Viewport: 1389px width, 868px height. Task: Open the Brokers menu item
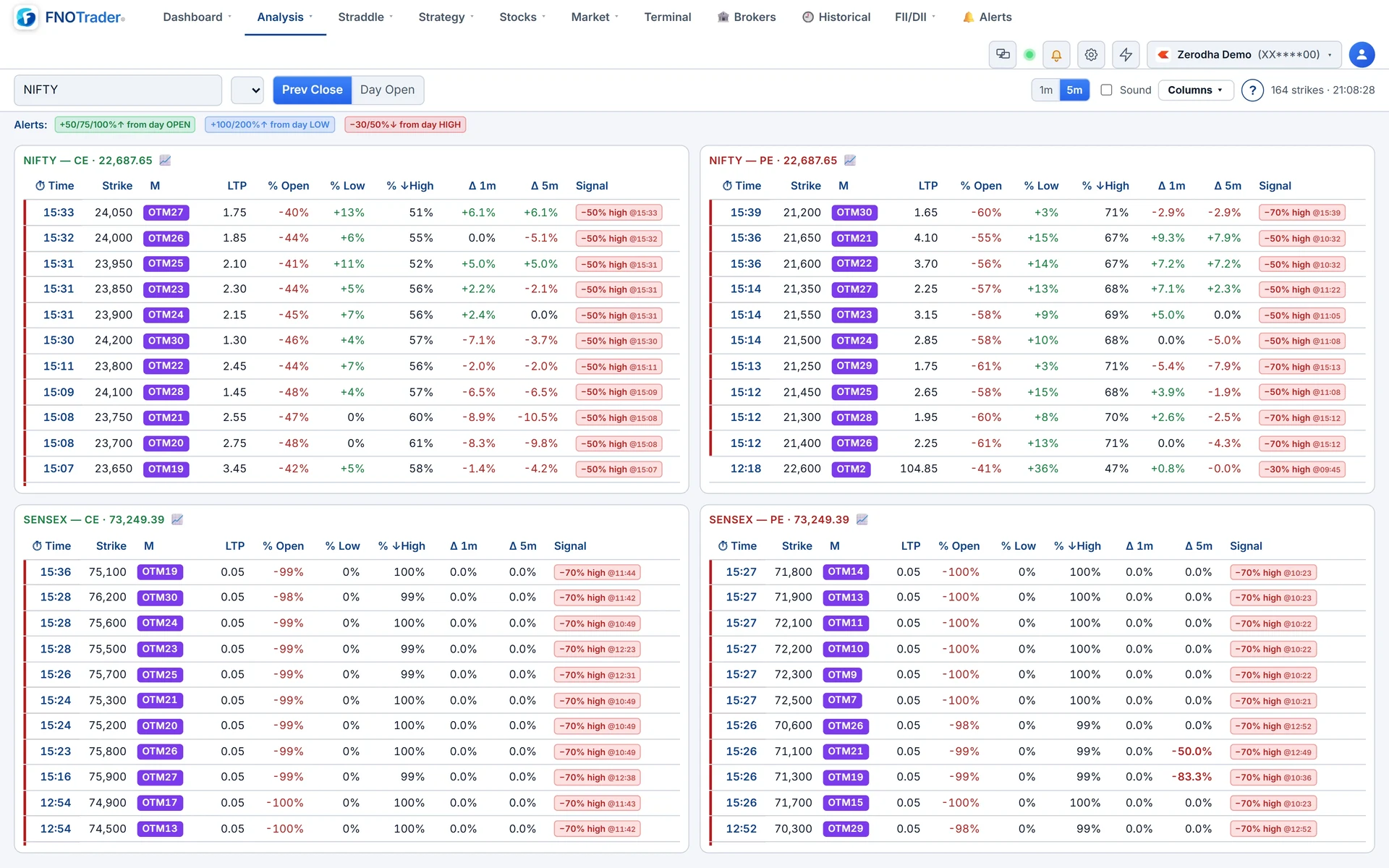coord(747,17)
